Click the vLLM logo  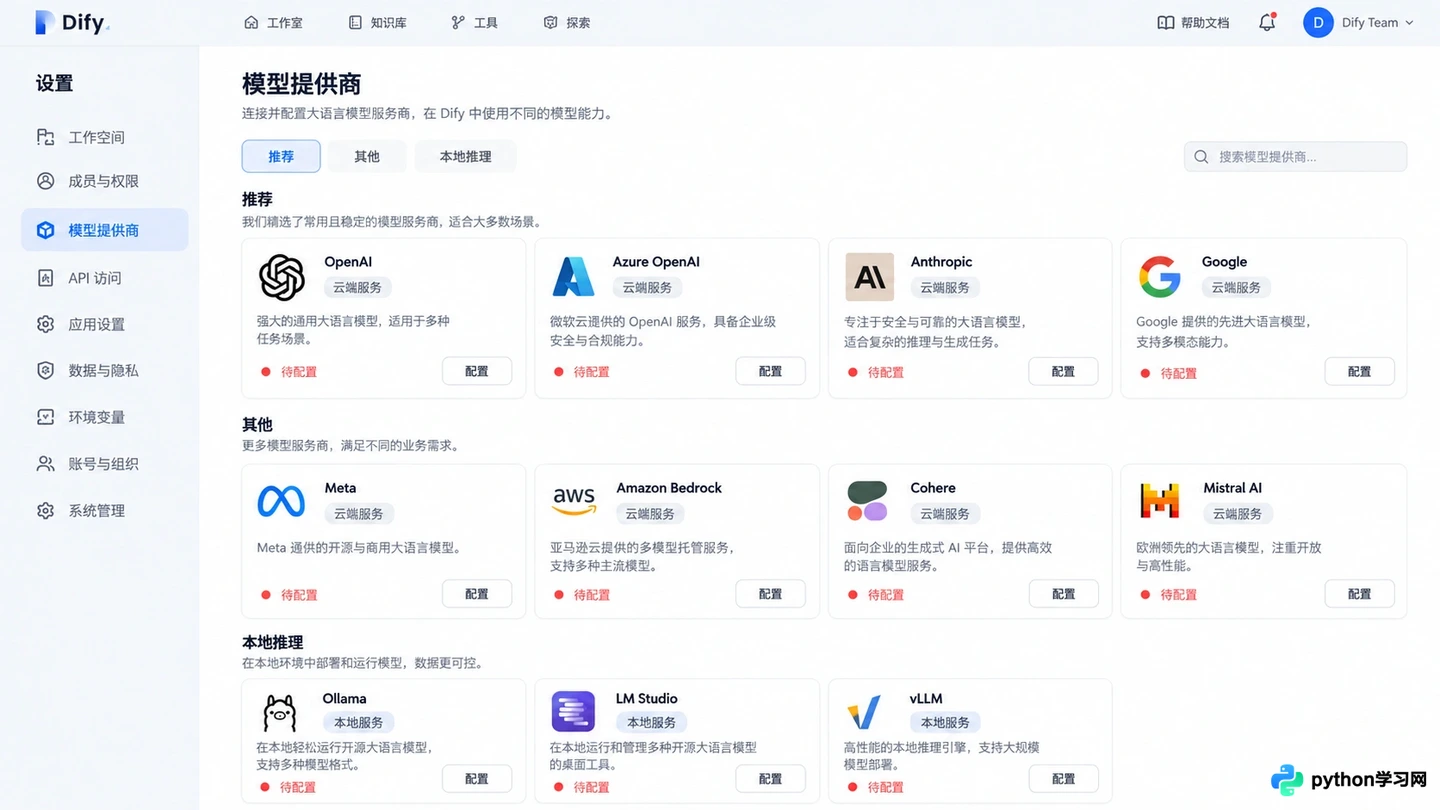864,713
